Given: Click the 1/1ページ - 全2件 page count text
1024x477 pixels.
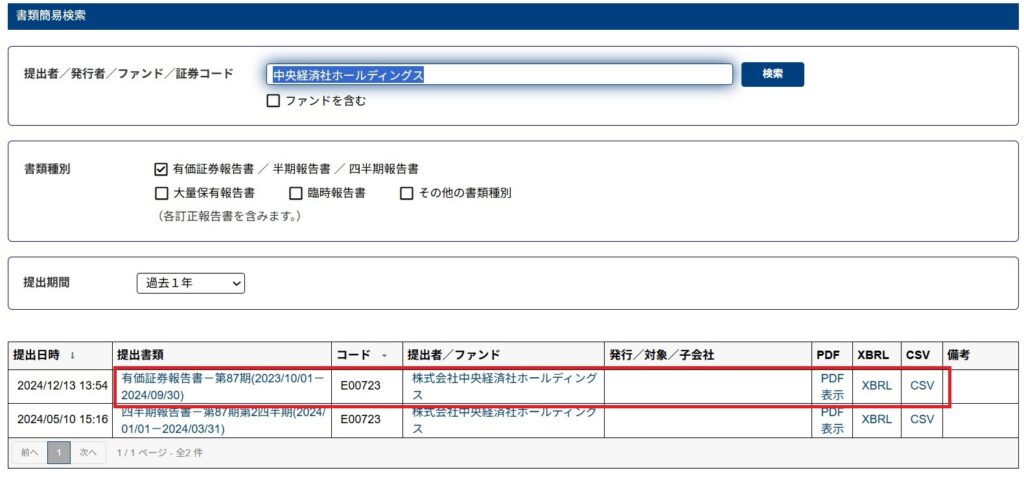Looking at the screenshot, I should (159, 453).
